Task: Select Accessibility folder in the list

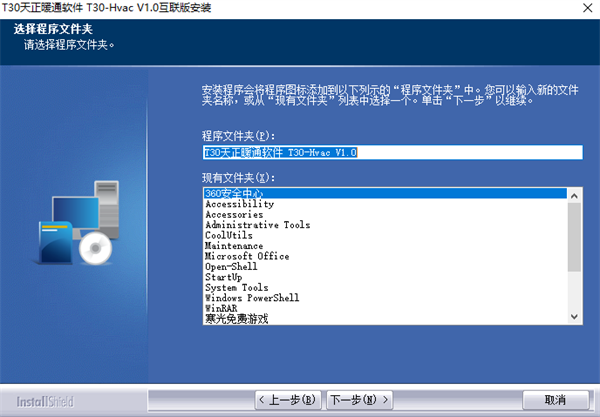Action: click(x=385, y=204)
